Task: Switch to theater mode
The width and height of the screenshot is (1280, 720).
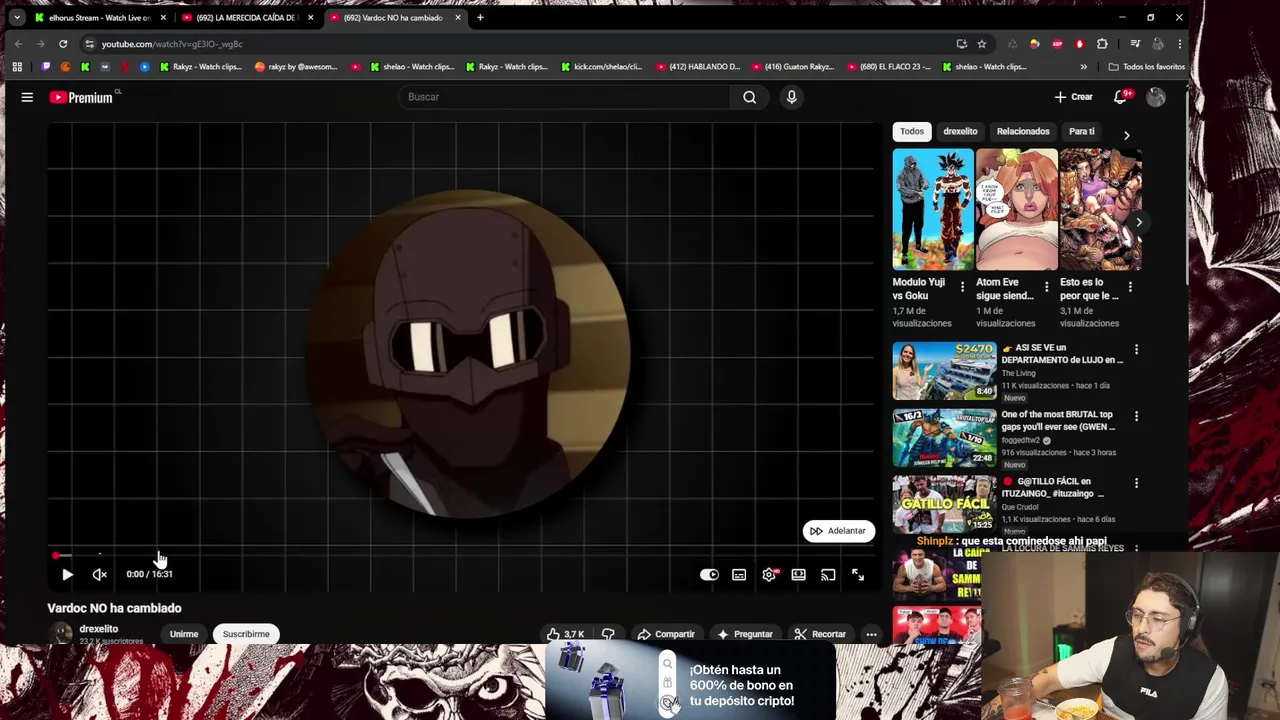Action: tap(798, 575)
